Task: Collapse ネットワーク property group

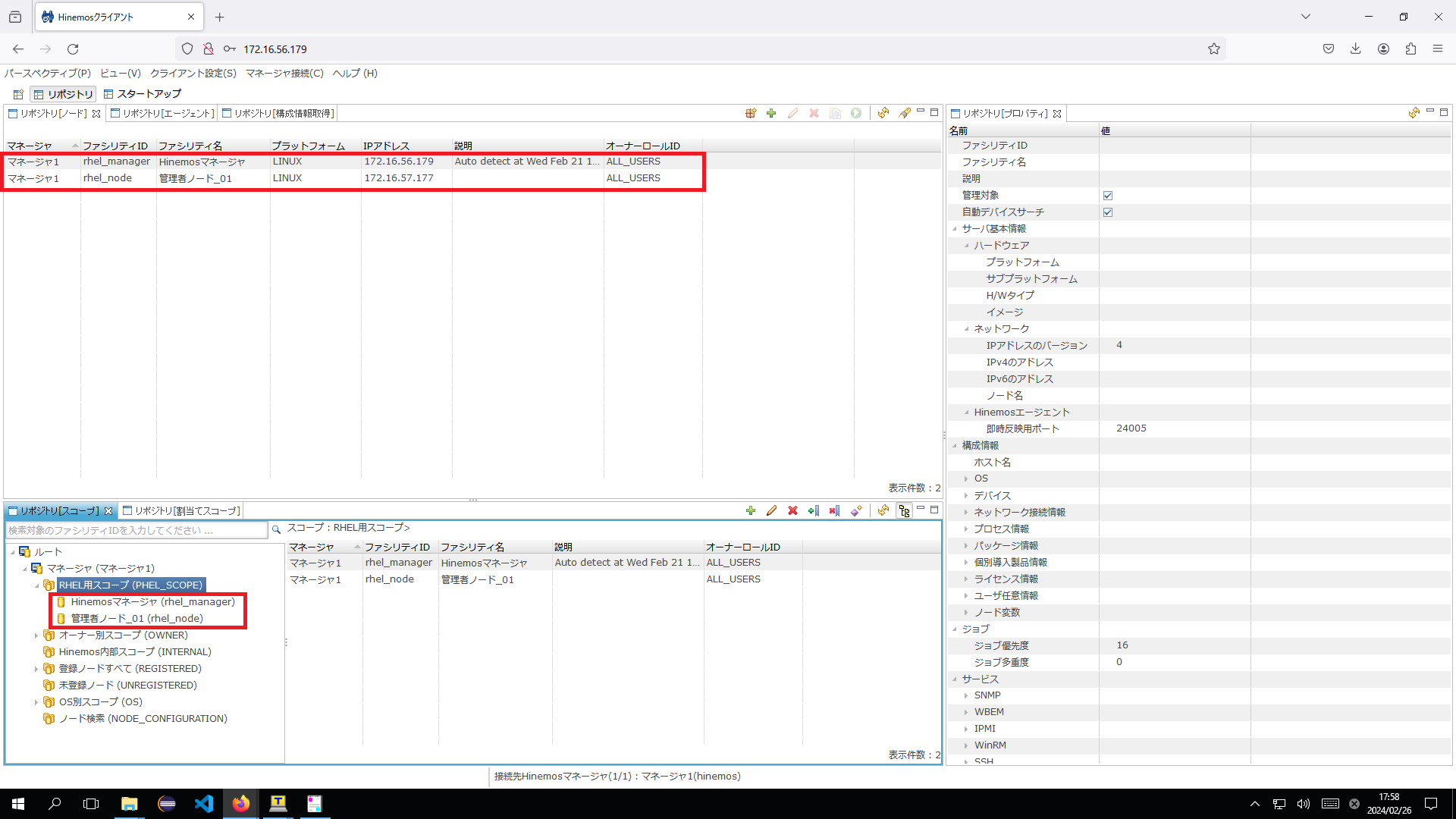Action: (x=966, y=329)
